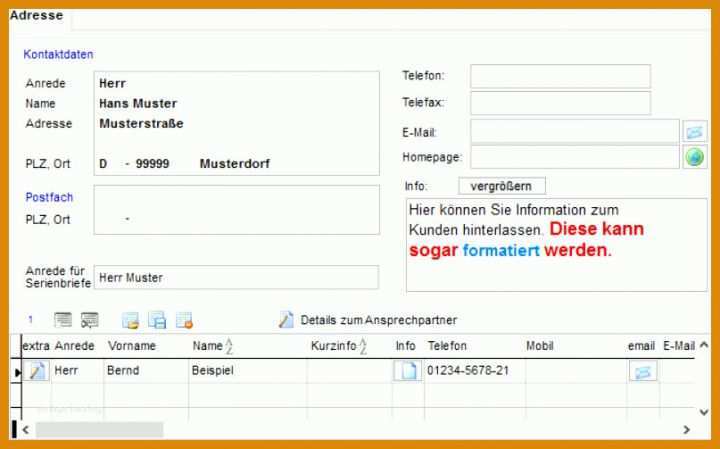Click the extra column header
720x449 pixels.
36,346
